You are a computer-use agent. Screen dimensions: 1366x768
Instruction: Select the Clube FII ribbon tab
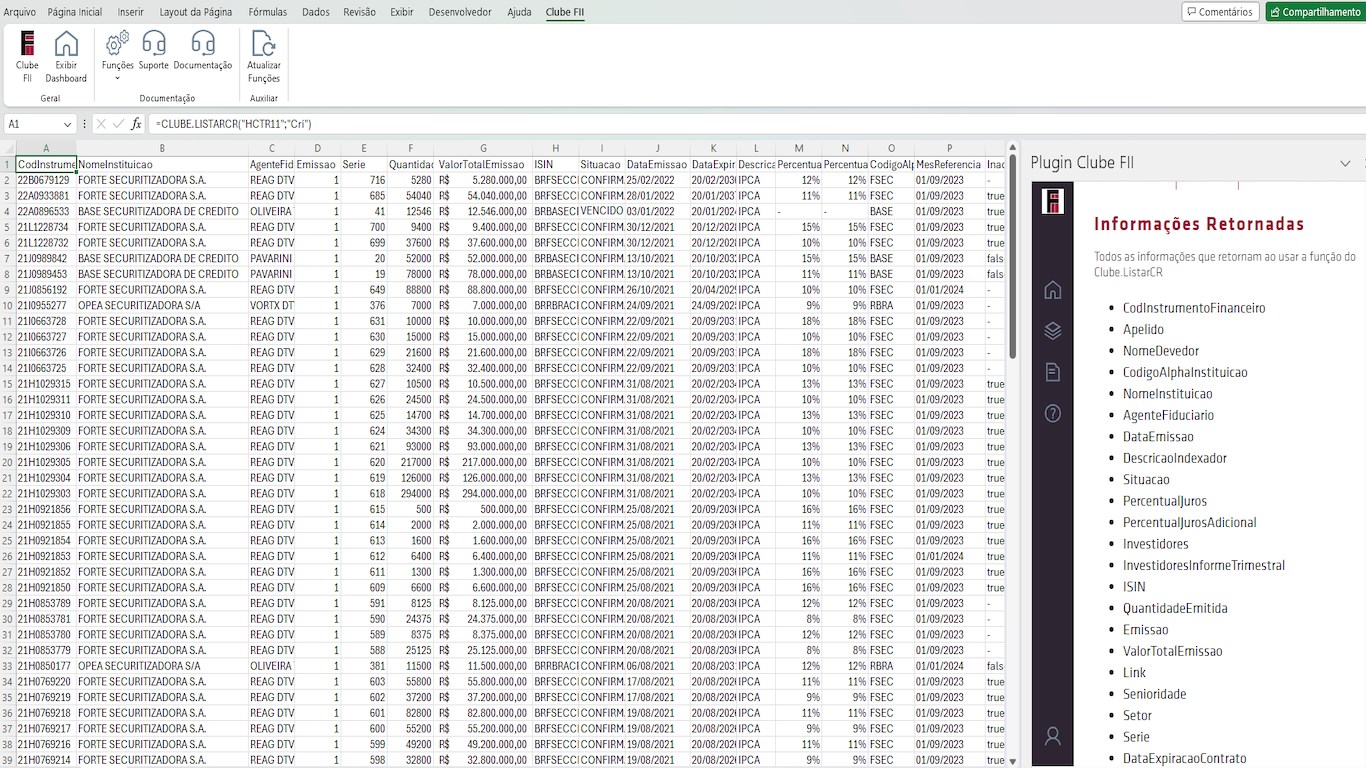pyautogui.click(x=565, y=12)
